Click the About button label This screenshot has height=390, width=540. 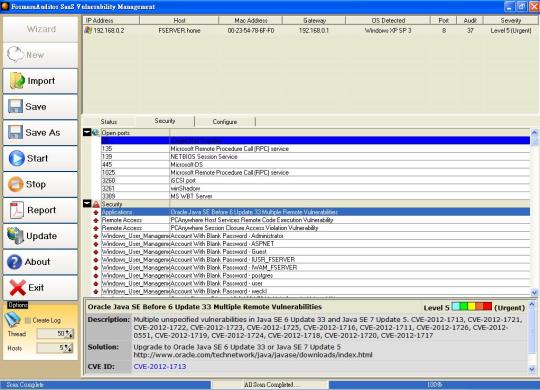(37, 262)
